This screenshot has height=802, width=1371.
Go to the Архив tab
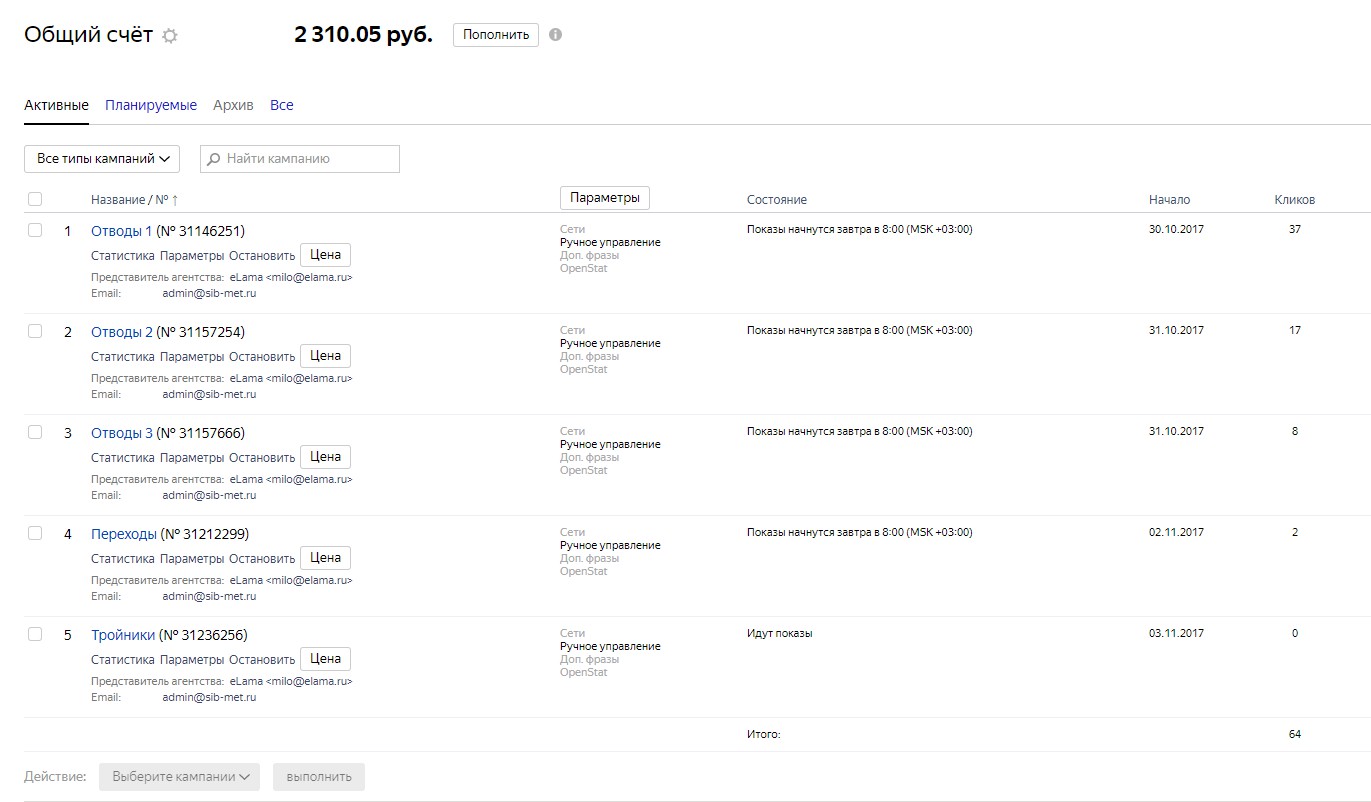tap(233, 105)
